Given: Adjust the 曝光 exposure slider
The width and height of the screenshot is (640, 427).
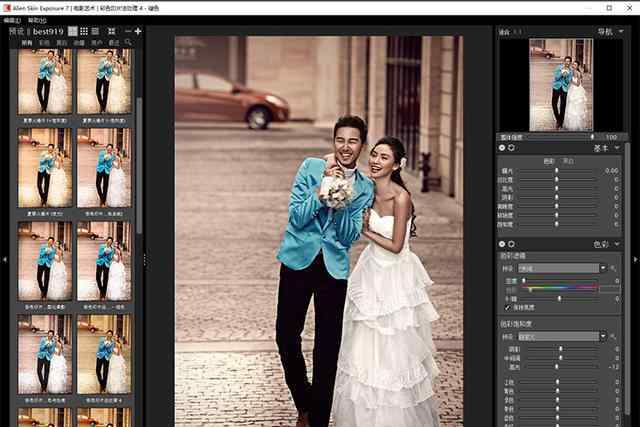Looking at the screenshot, I should click(557, 172).
